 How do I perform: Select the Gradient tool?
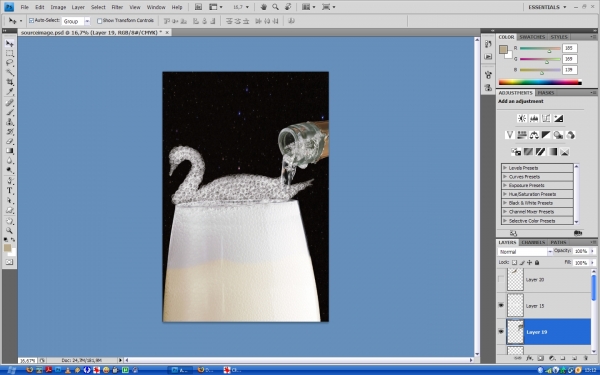click(x=10, y=151)
